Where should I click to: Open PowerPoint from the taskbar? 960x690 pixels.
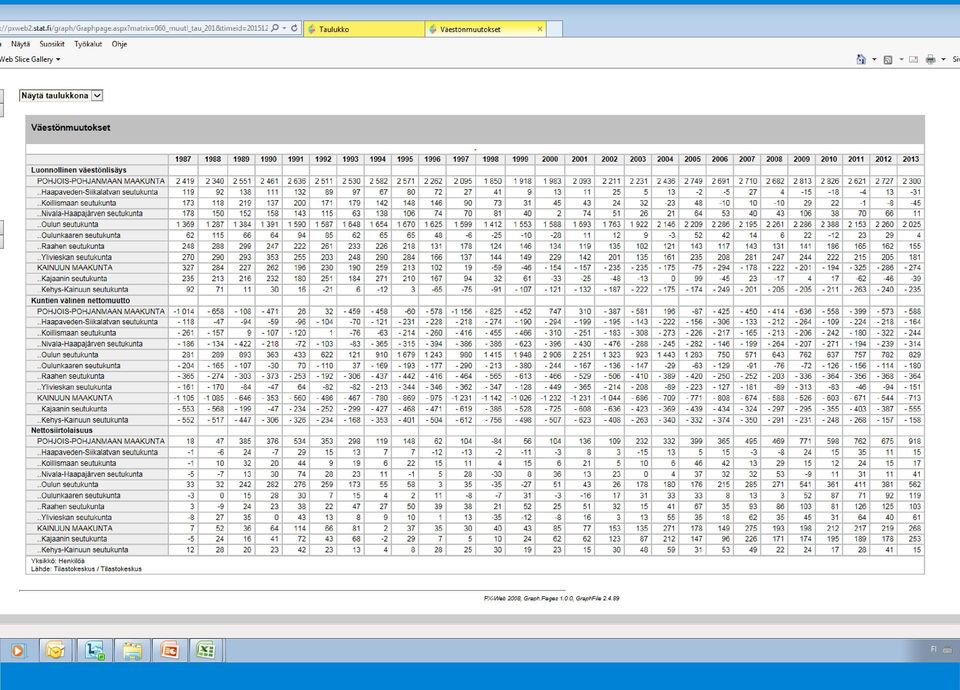pos(170,650)
